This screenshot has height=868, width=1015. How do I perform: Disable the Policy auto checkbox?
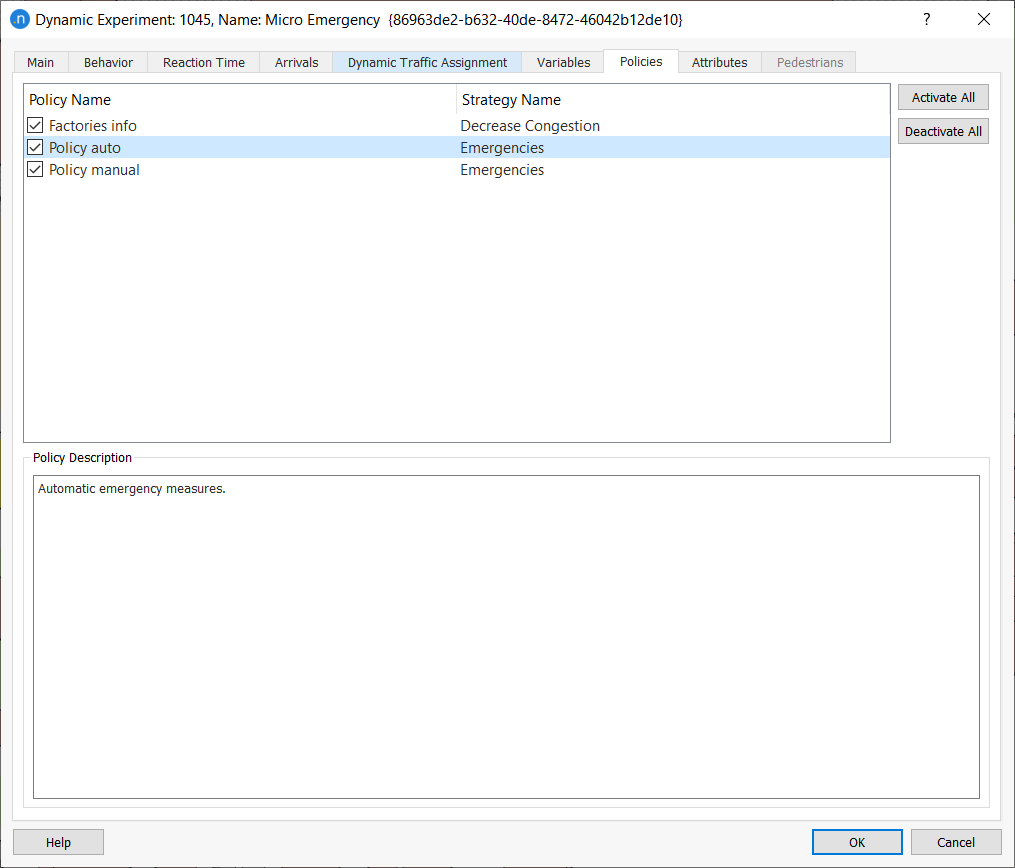[x=35, y=147]
